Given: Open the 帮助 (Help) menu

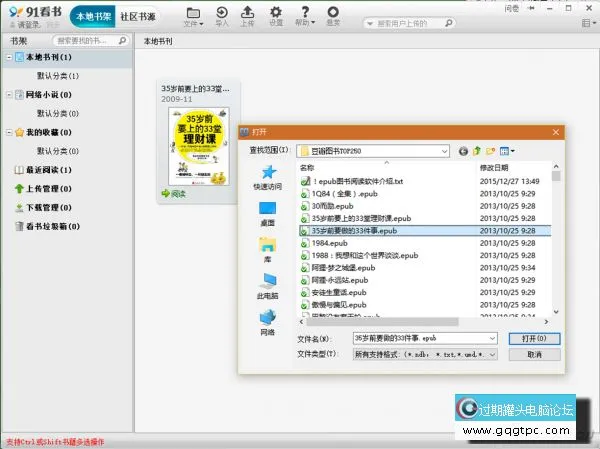Looking at the screenshot, I should [x=305, y=16].
